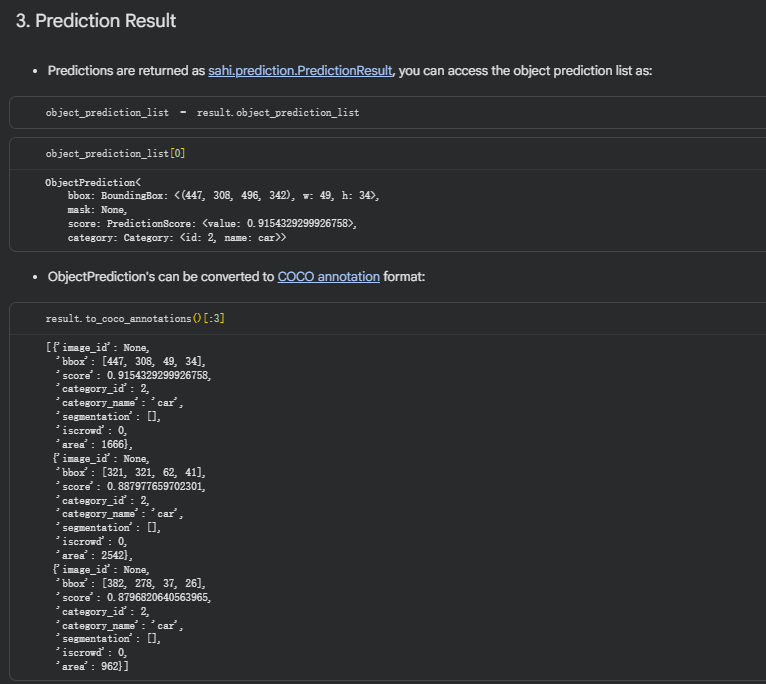Viewport: 766px width, 684px height.
Task: Open the COCO annotation link
Action: pos(328,277)
